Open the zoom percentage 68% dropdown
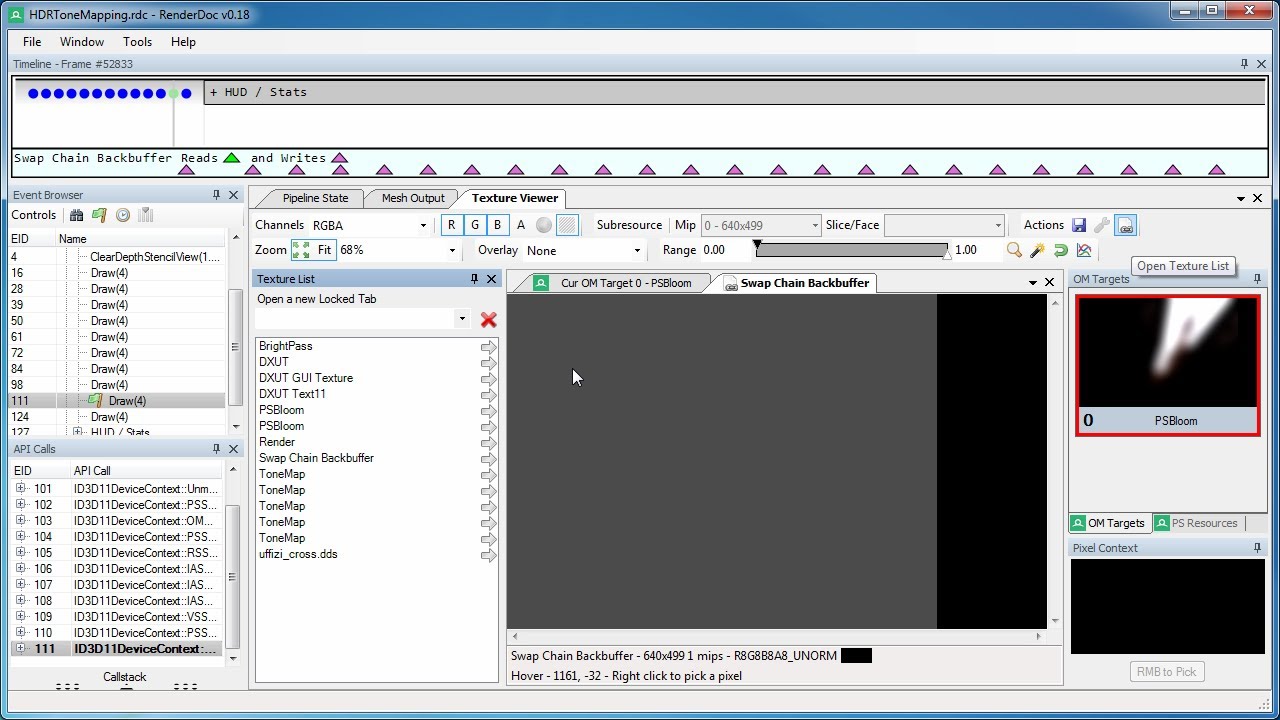The height and width of the screenshot is (720, 1280). coord(452,251)
